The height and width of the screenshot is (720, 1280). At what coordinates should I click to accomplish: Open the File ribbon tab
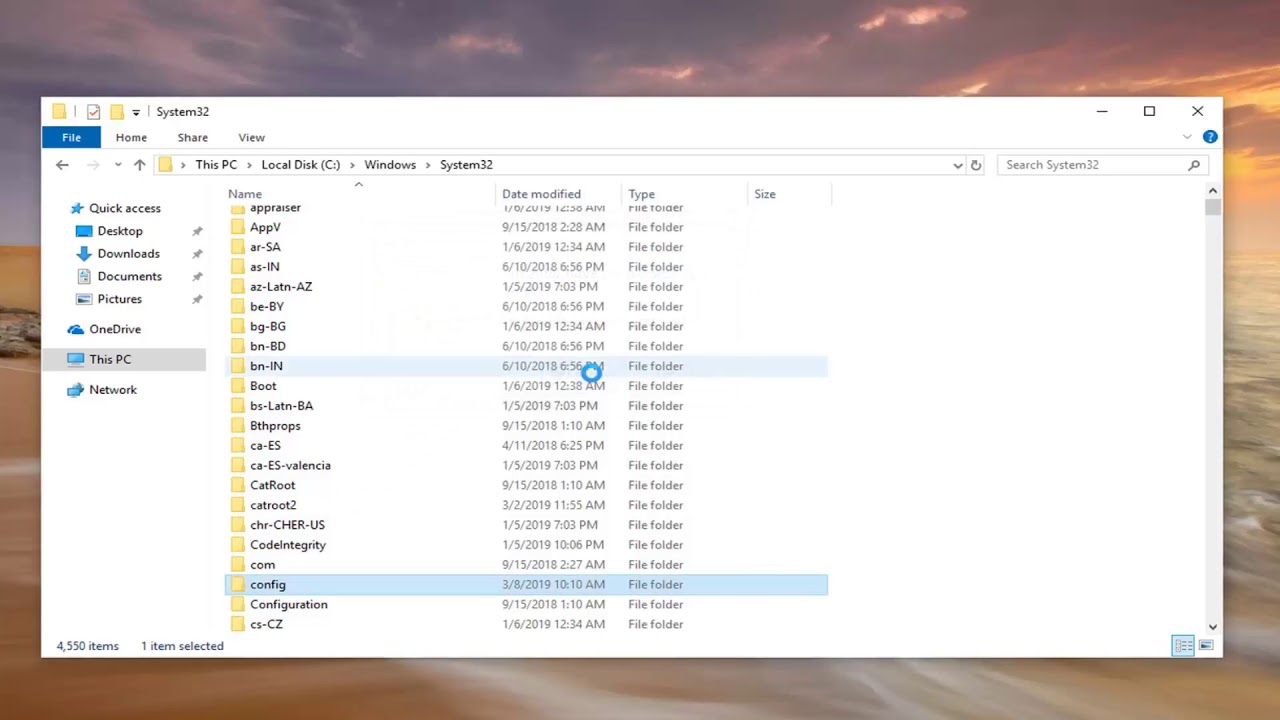pos(71,137)
